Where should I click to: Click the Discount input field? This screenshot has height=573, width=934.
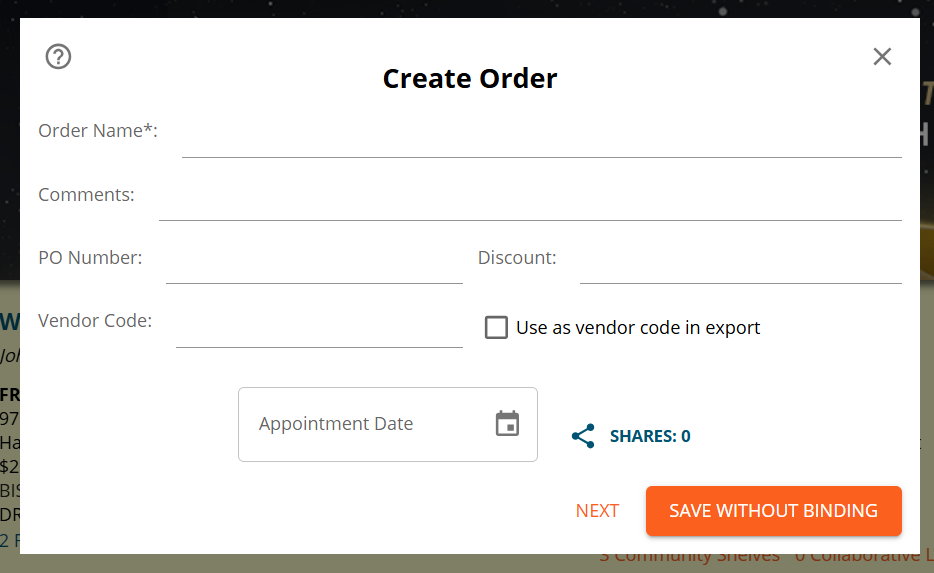click(740, 266)
